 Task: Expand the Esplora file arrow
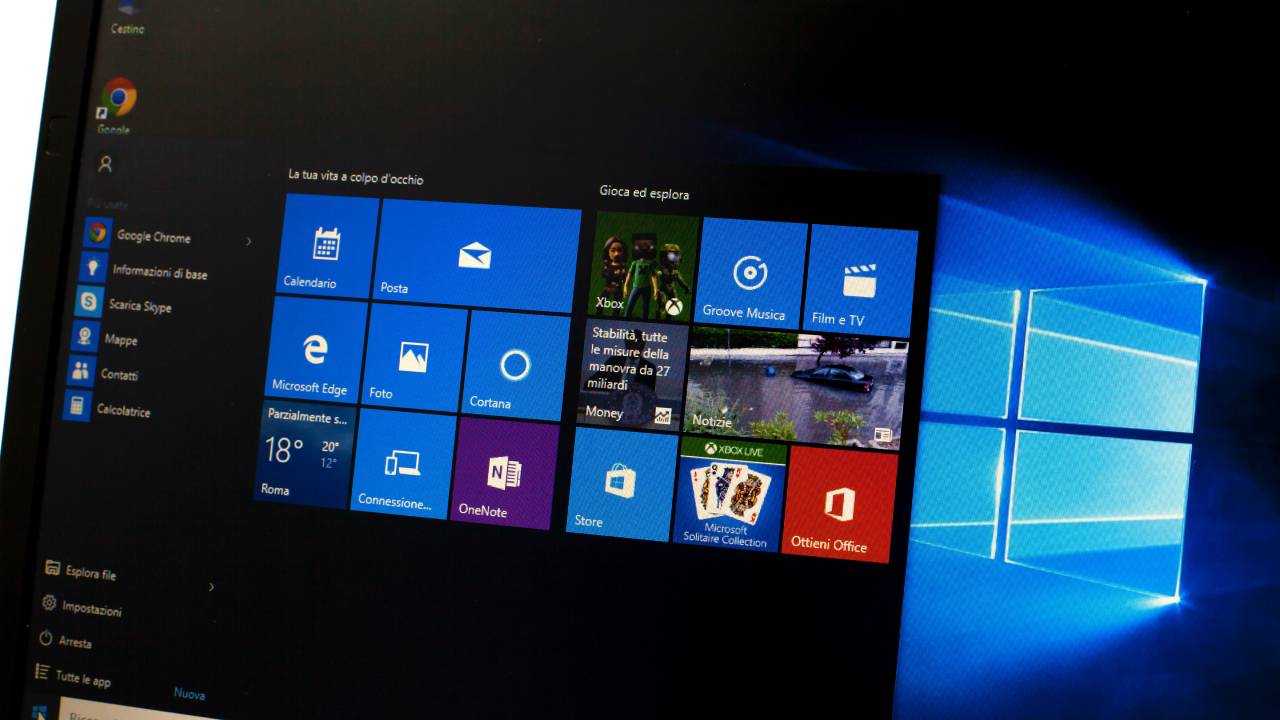point(211,587)
